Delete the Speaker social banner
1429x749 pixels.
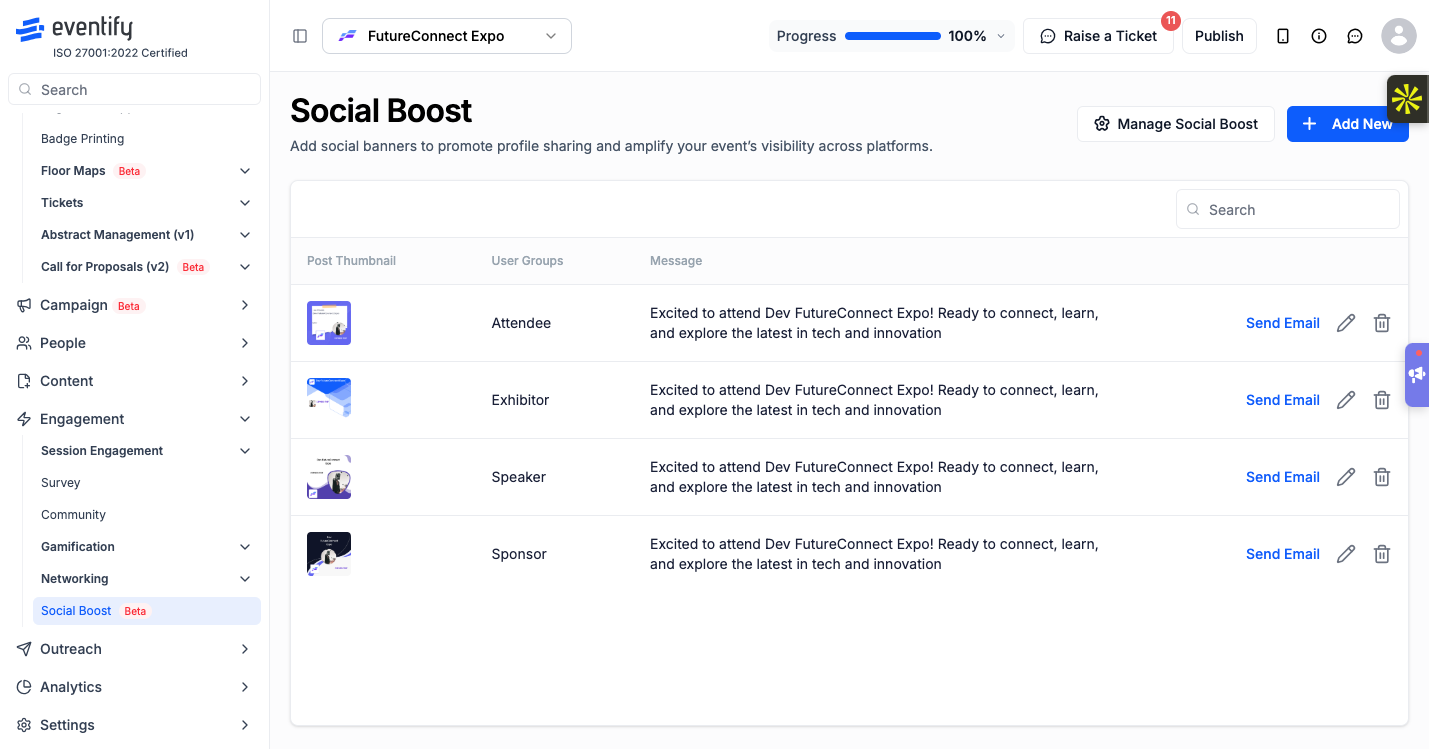click(1382, 477)
